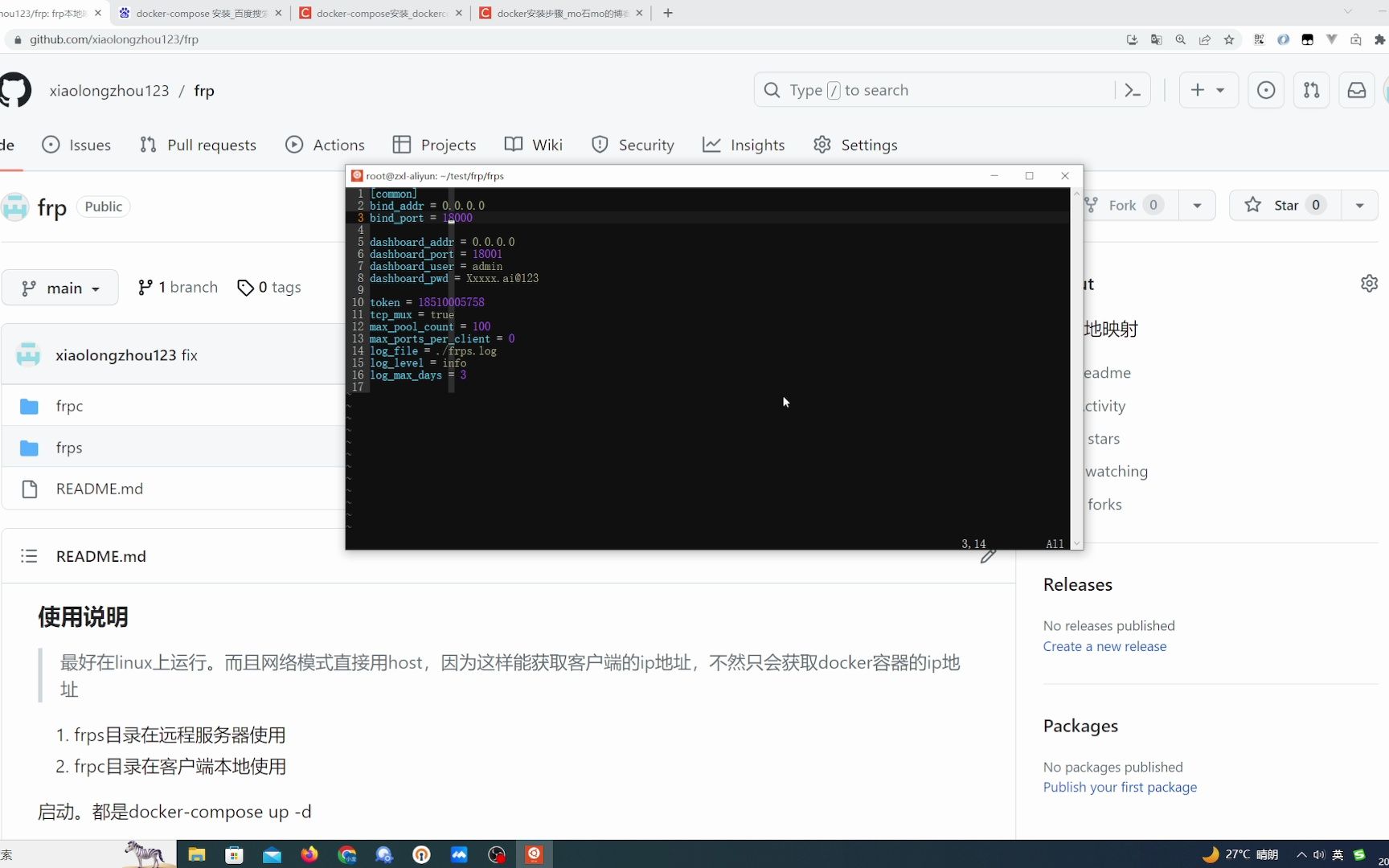Viewport: 1389px width, 868px height.
Task: Expand the main branch selector
Action: pos(60,288)
